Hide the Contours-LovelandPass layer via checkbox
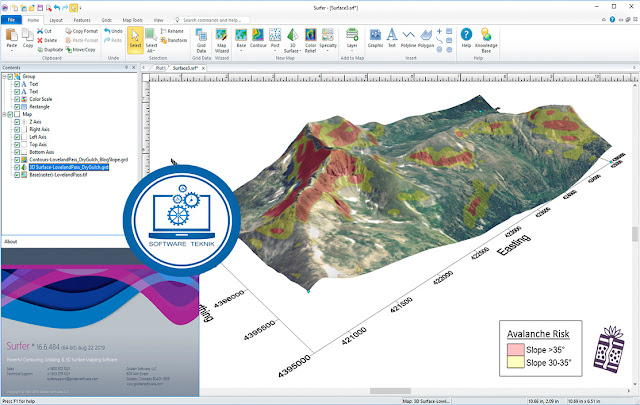The height and width of the screenshot is (405, 640). click(17, 160)
